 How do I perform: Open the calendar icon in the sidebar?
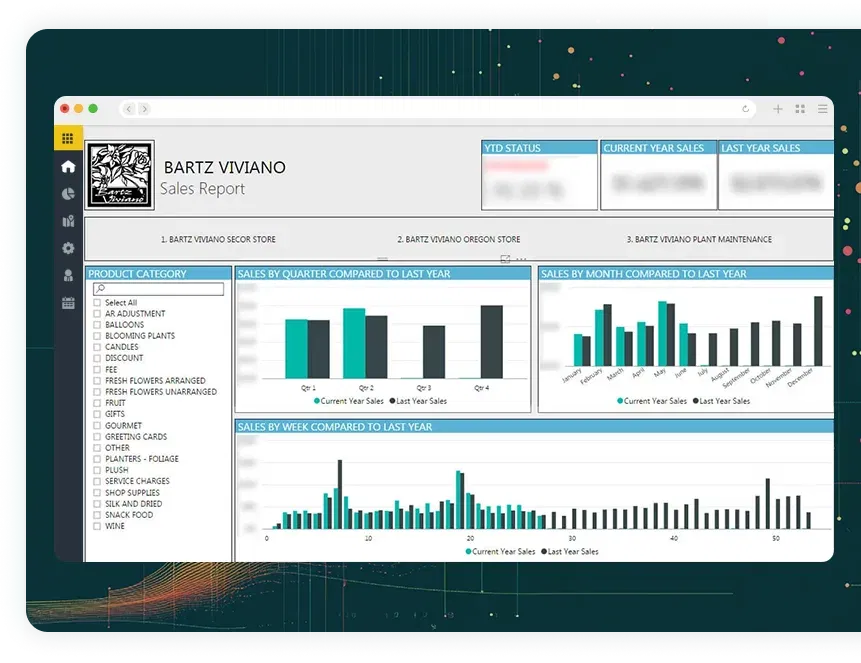68,302
